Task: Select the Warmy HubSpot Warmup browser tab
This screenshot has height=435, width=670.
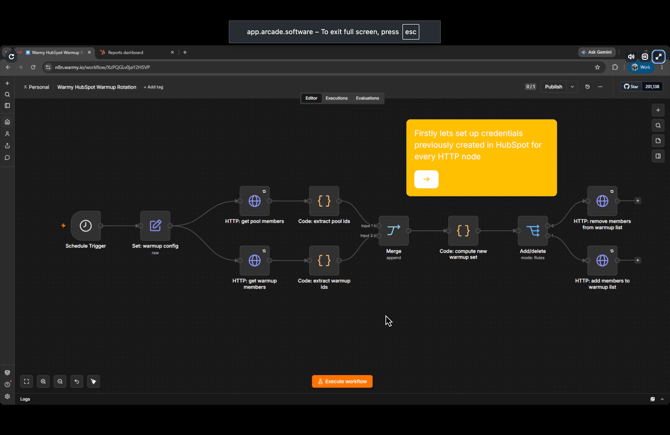Action: (x=55, y=53)
